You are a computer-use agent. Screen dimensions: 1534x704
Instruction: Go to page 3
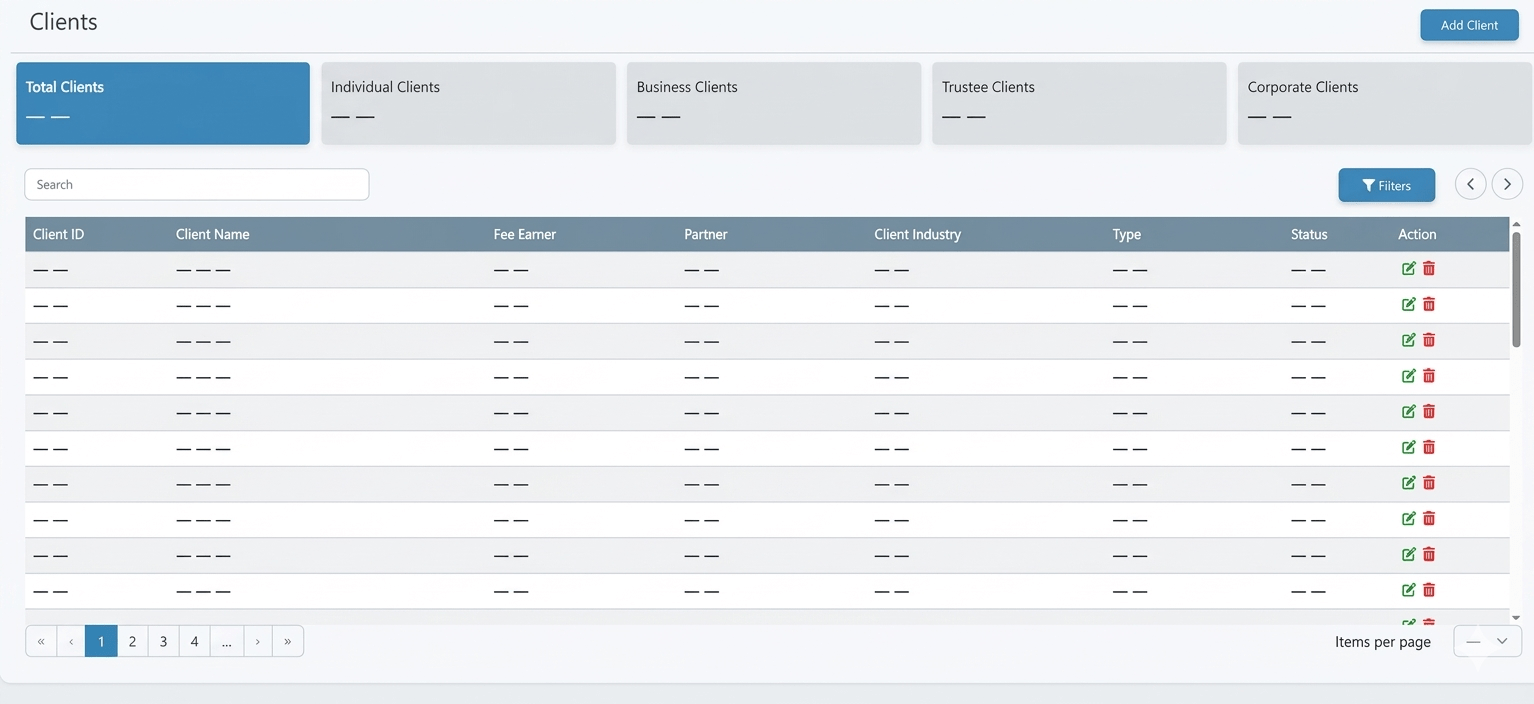pyautogui.click(x=163, y=641)
